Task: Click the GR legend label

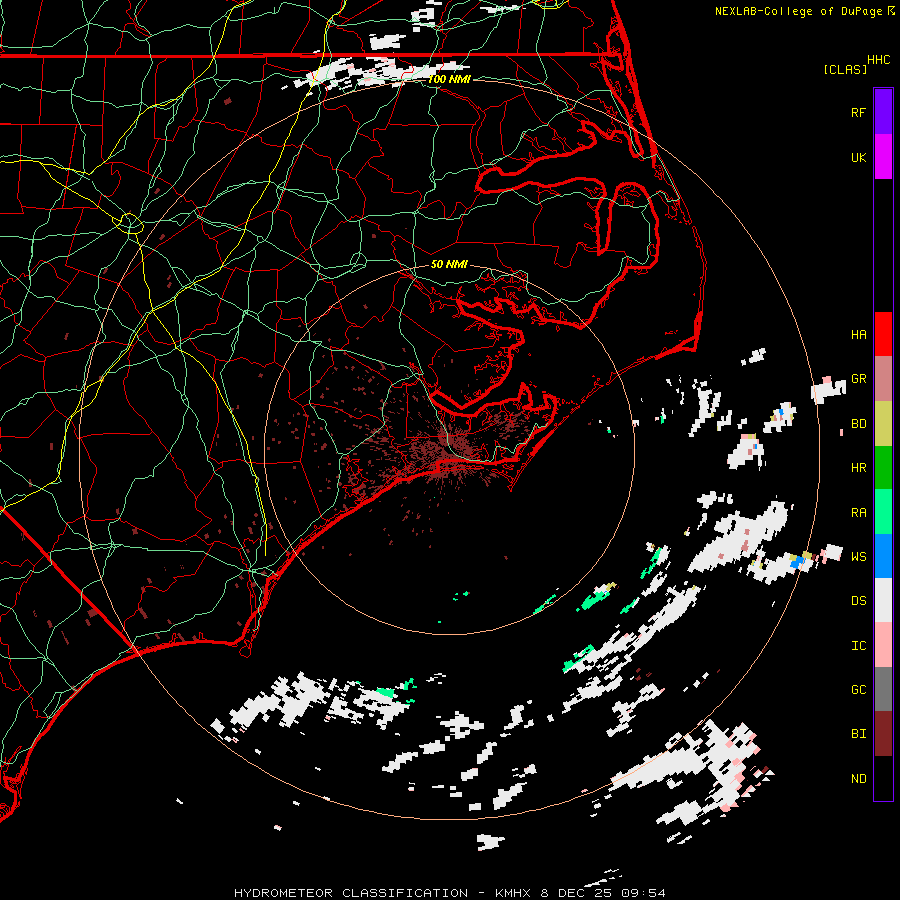Action: coord(858,379)
